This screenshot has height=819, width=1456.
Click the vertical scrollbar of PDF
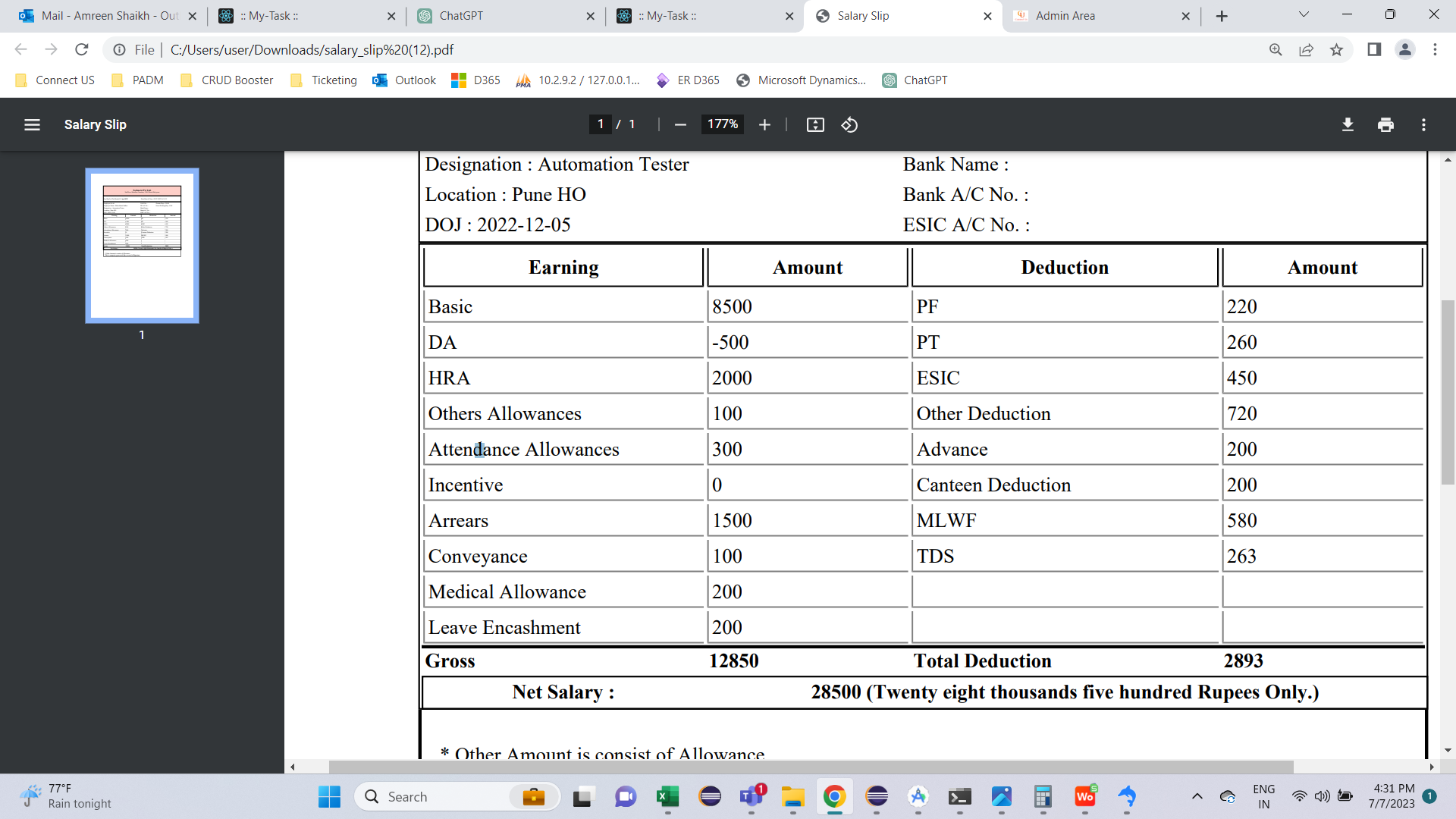[x=1448, y=392]
